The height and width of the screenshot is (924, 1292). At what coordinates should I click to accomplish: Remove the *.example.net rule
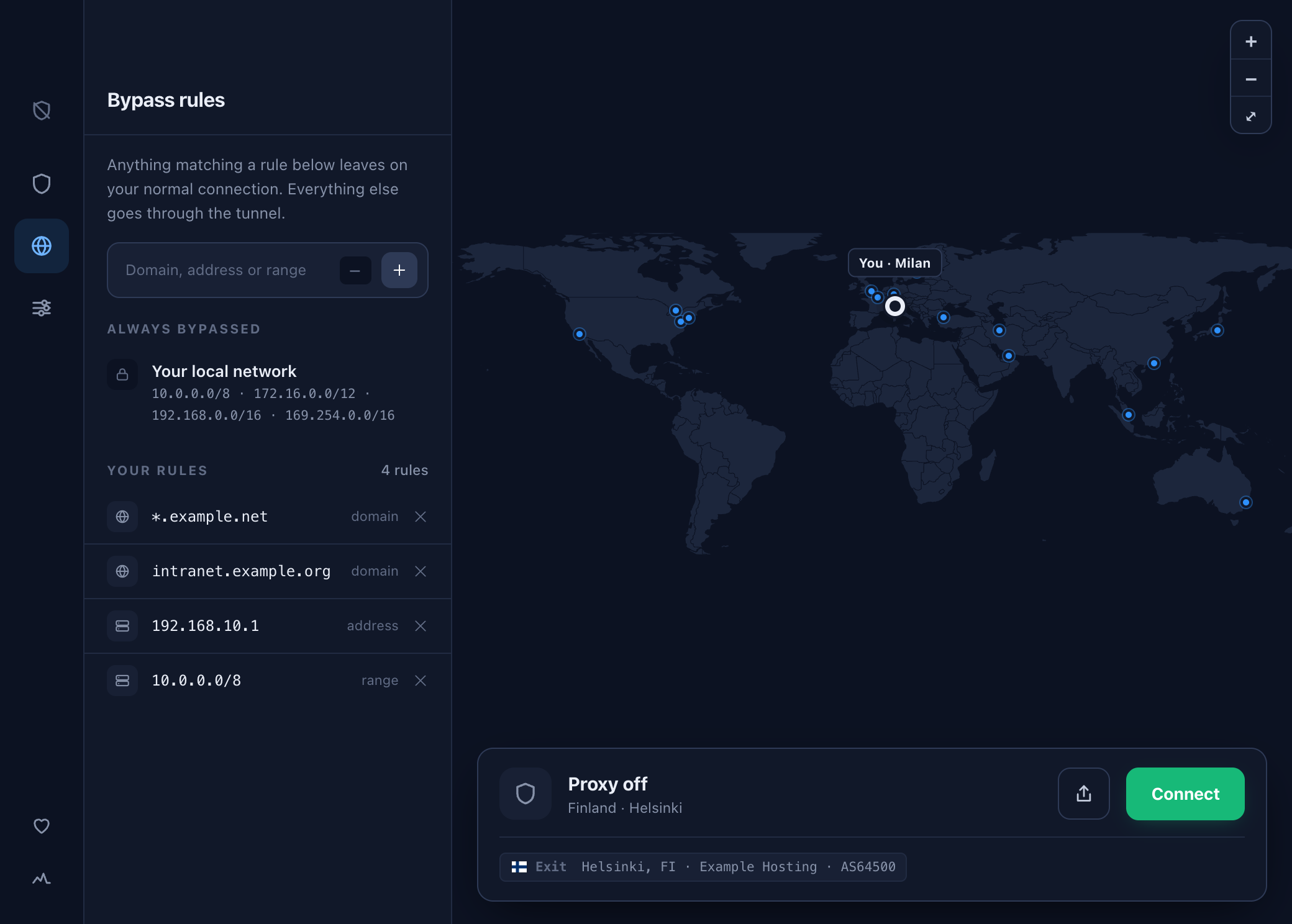[421, 517]
